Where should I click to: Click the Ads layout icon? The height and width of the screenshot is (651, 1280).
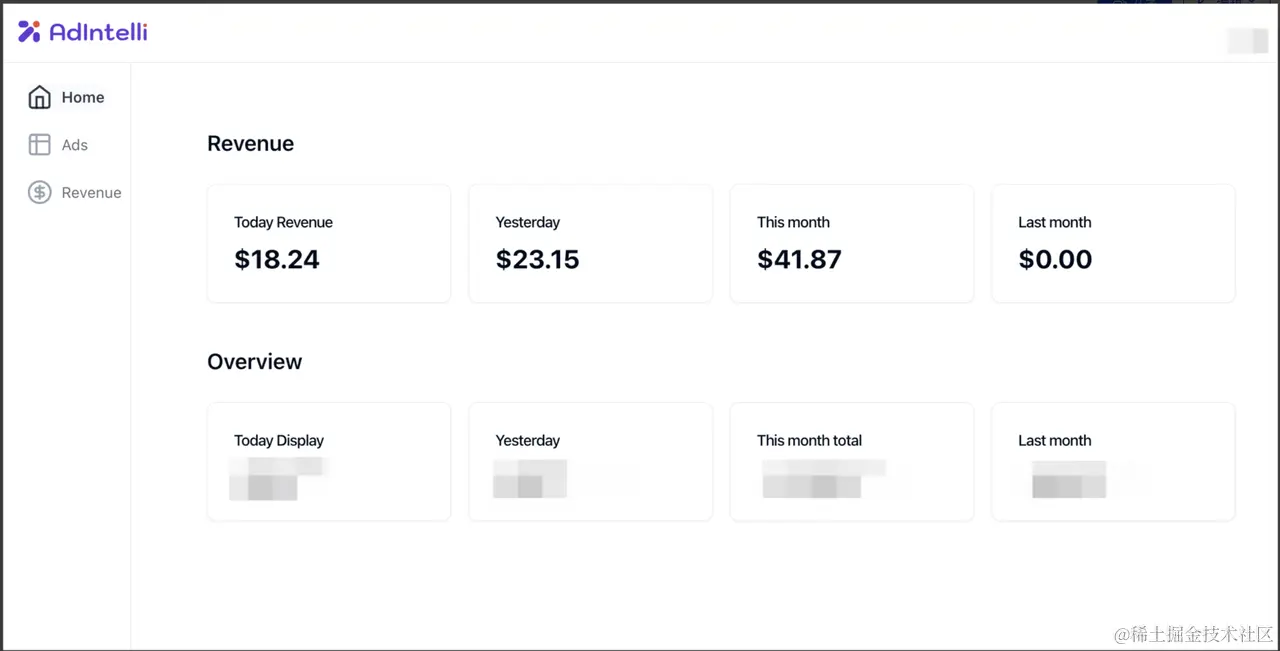pos(39,145)
